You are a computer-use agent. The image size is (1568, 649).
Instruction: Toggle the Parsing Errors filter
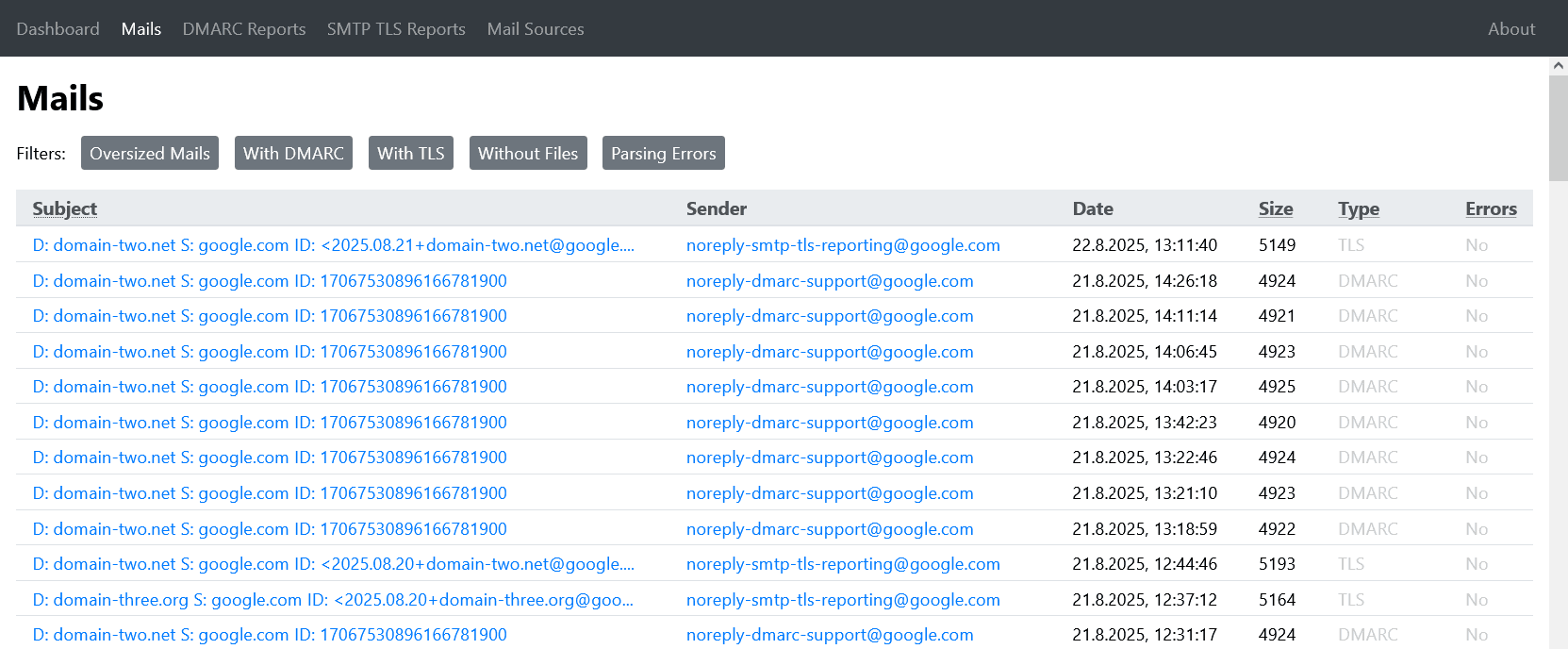coord(663,154)
